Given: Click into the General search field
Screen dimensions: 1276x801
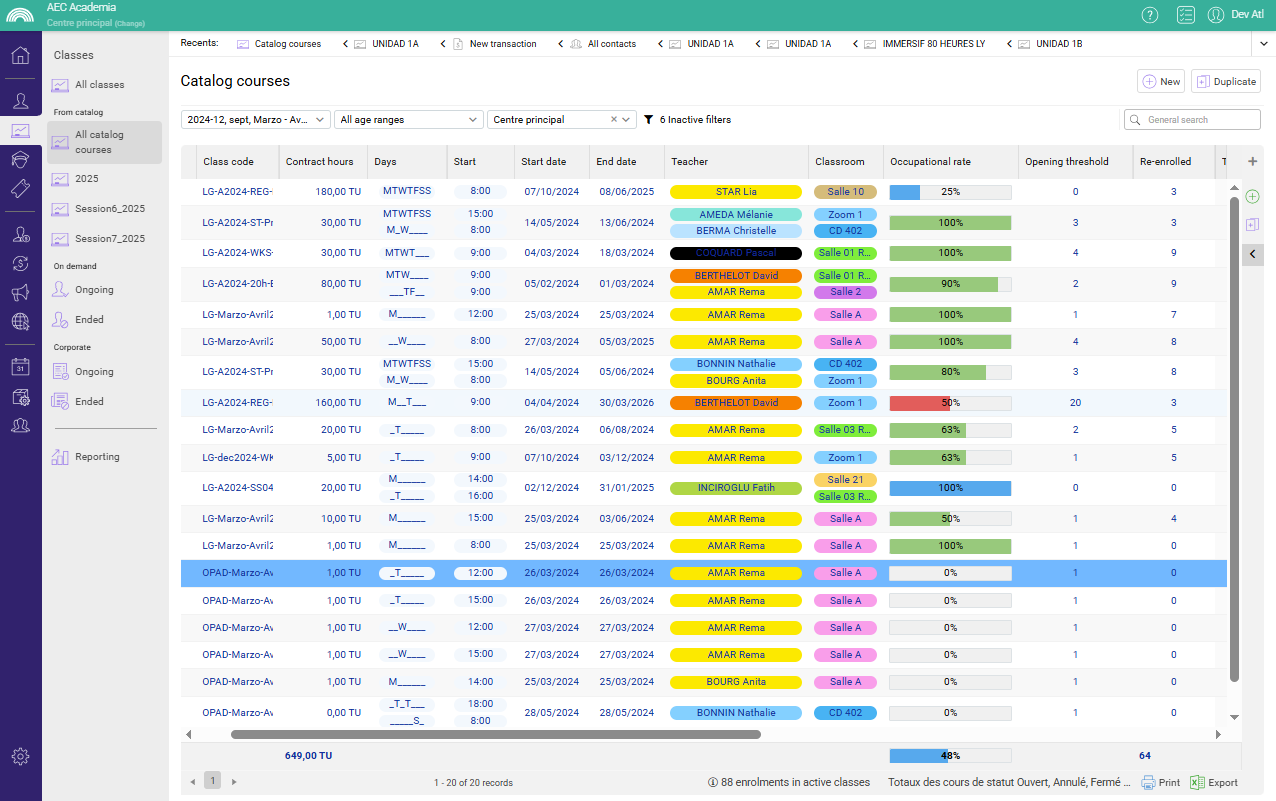Looking at the screenshot, I should tap(1192, 120).
